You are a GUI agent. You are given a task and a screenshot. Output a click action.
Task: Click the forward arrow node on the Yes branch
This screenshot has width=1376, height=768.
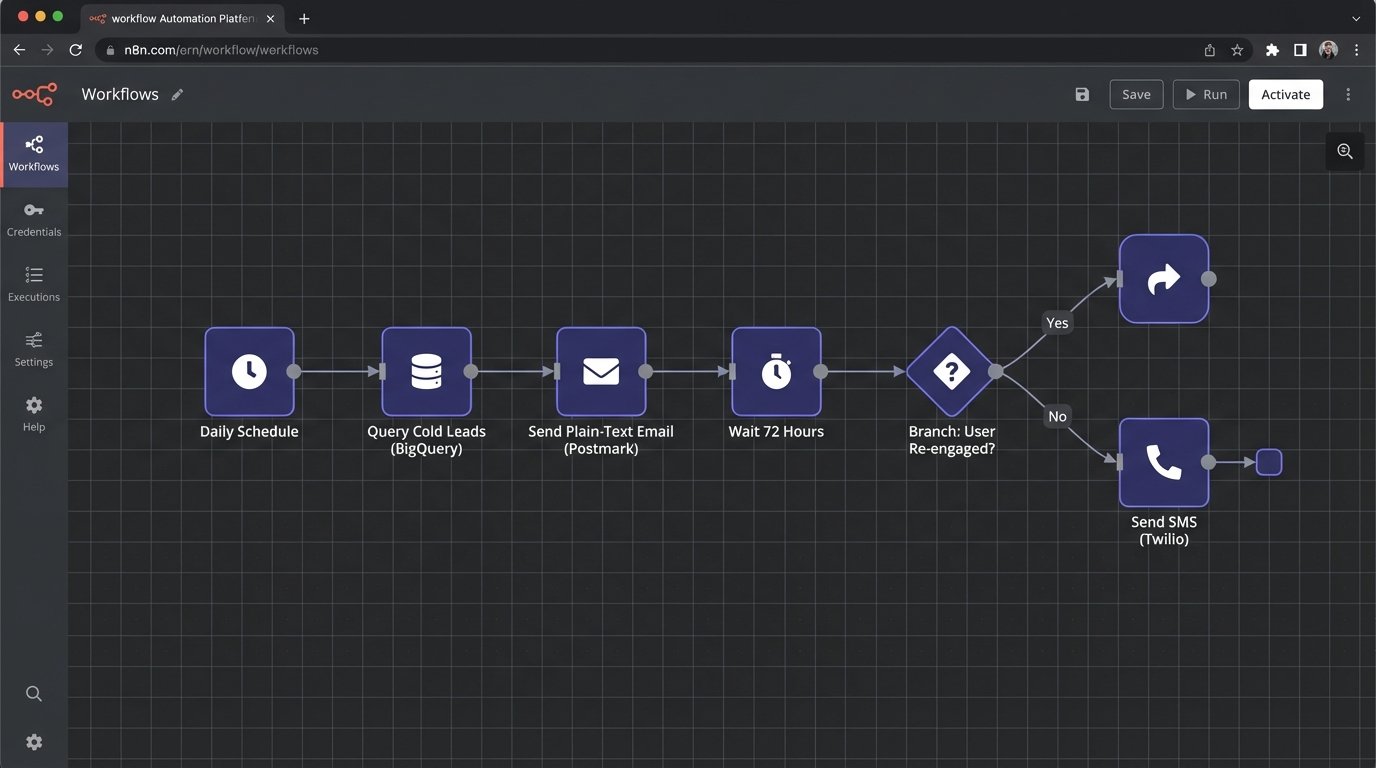coord(1163,280)
